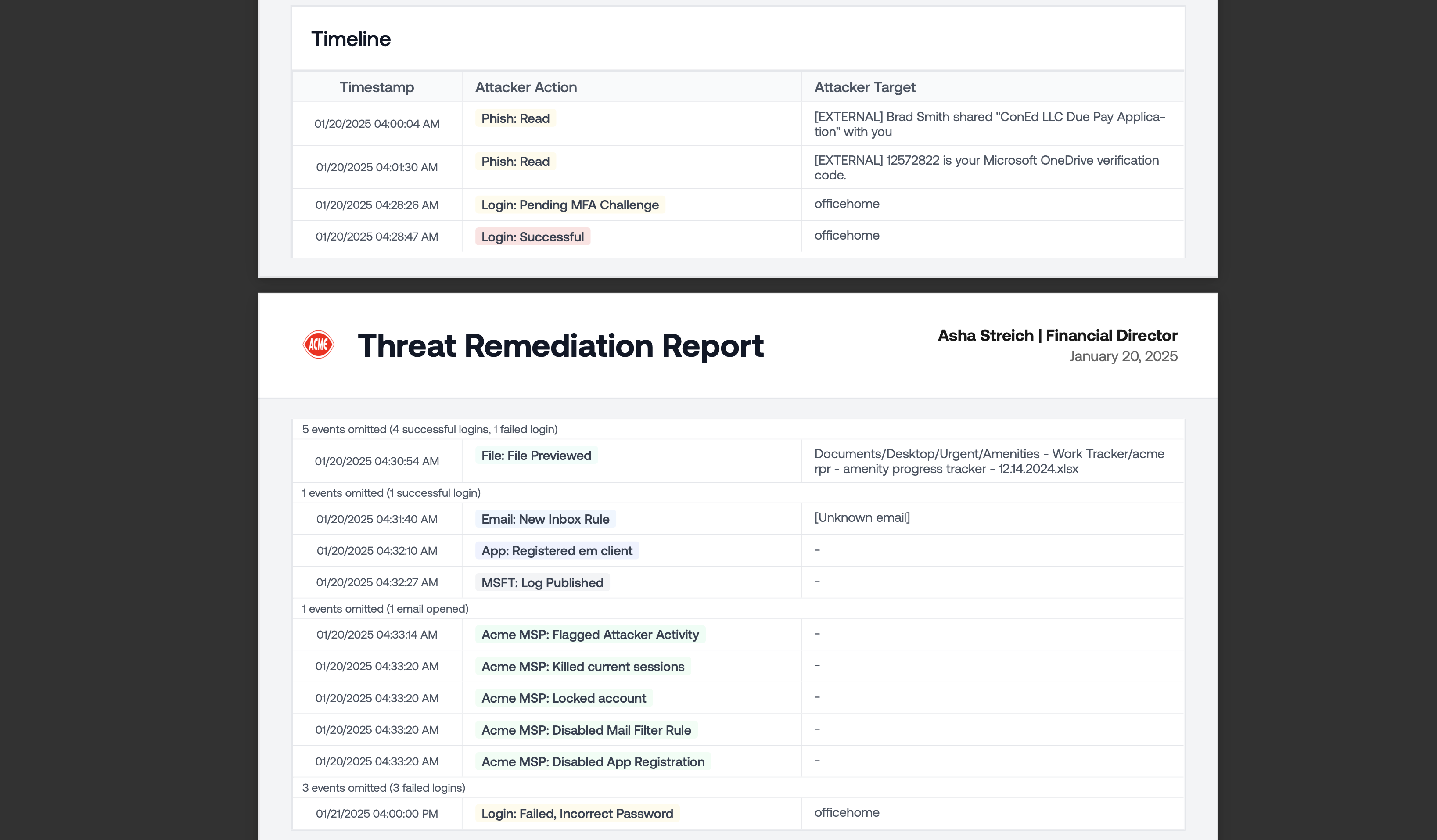1437x840 pixels.
Task: Click the File: File Previewed tag
Action: coord(535,455)
